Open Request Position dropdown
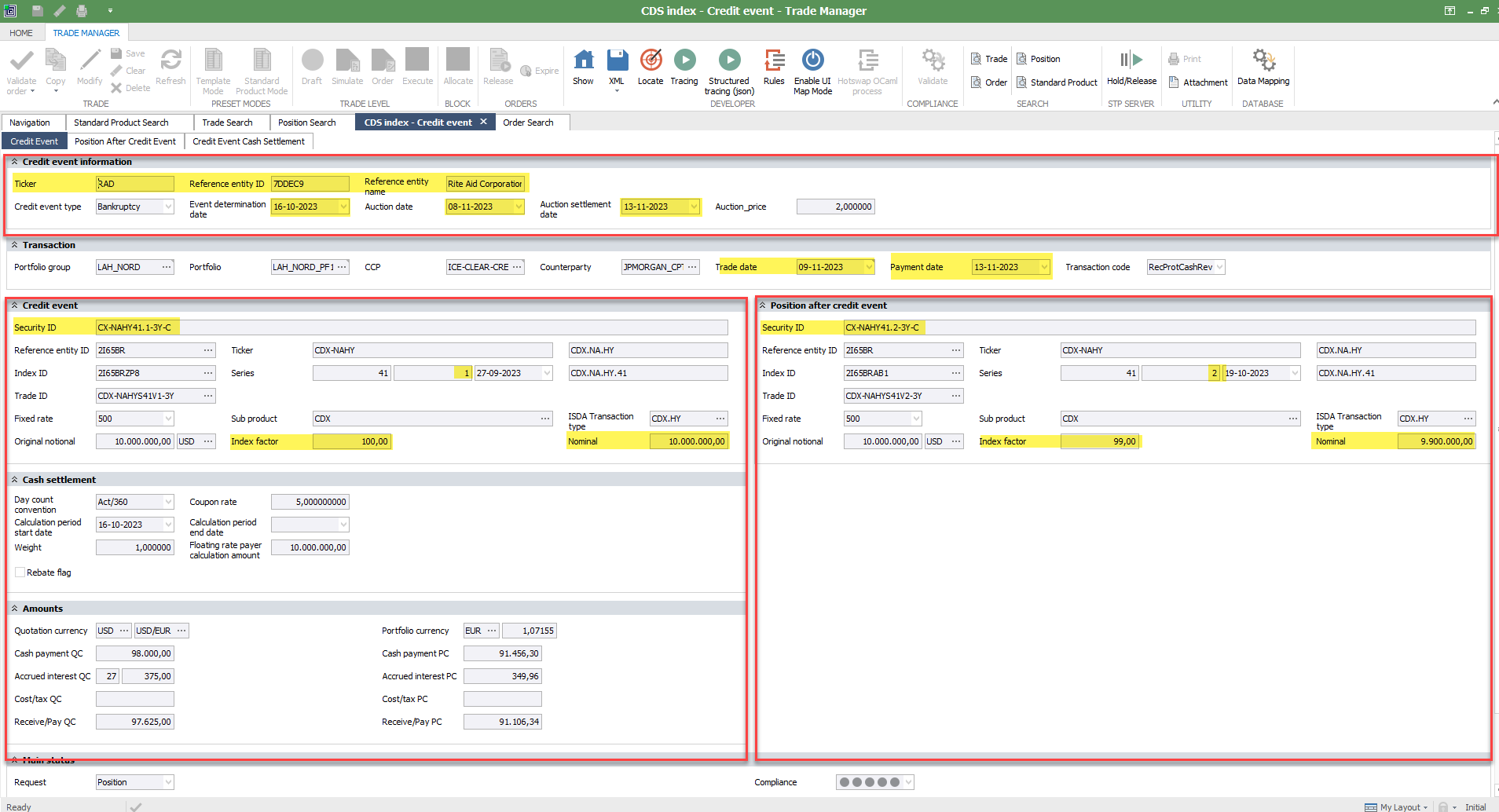The width and height of the screenshot is (1499, 812). pos(168,782)
